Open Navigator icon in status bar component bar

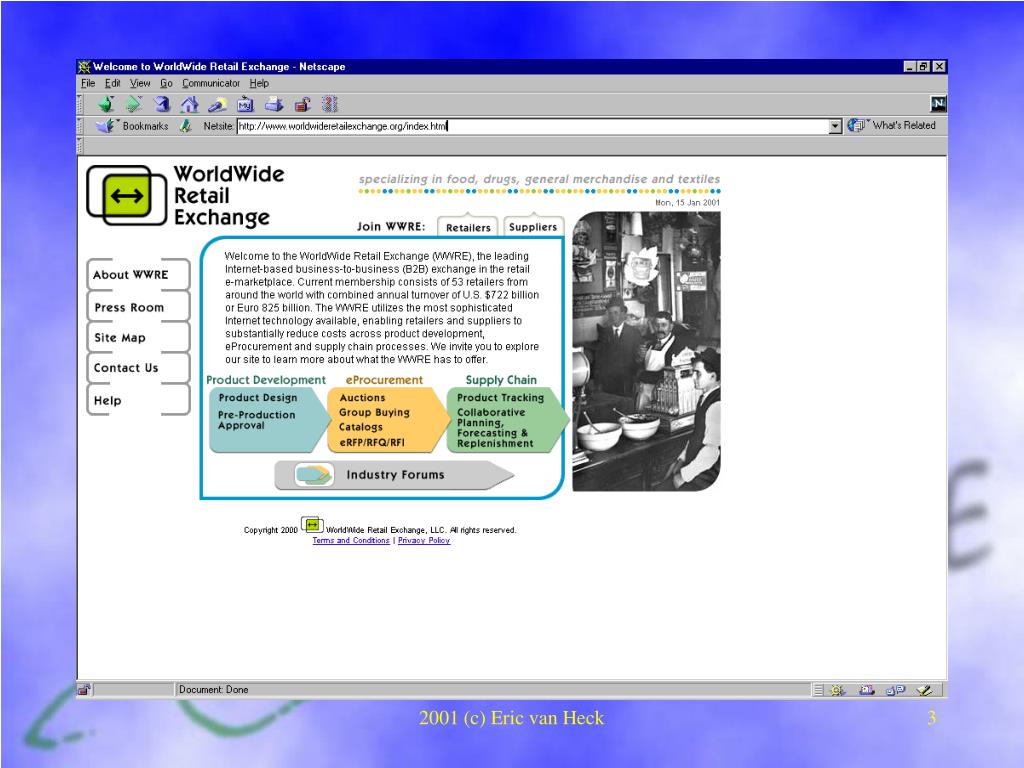pyautogui.click(x=837, y=690)
